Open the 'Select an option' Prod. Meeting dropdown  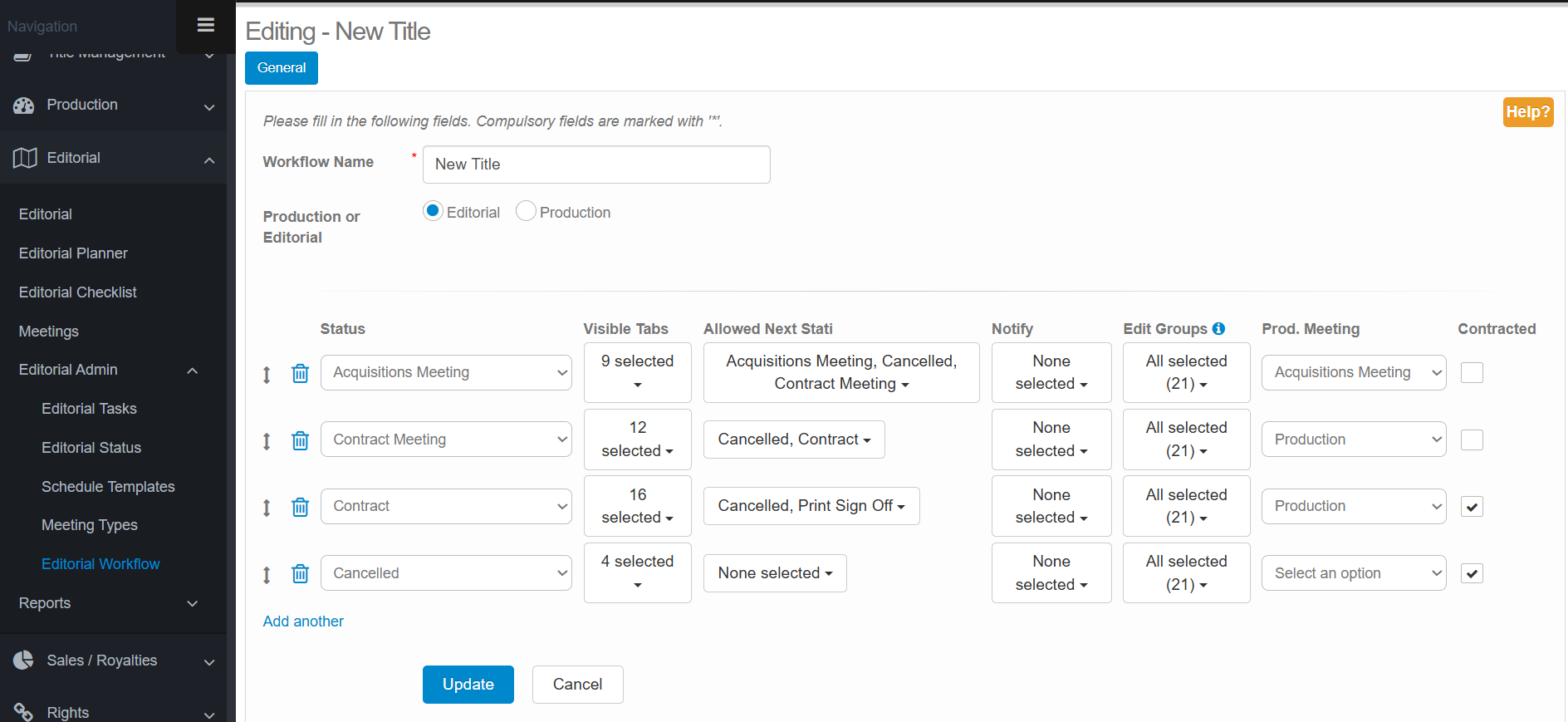[1353, 573]
